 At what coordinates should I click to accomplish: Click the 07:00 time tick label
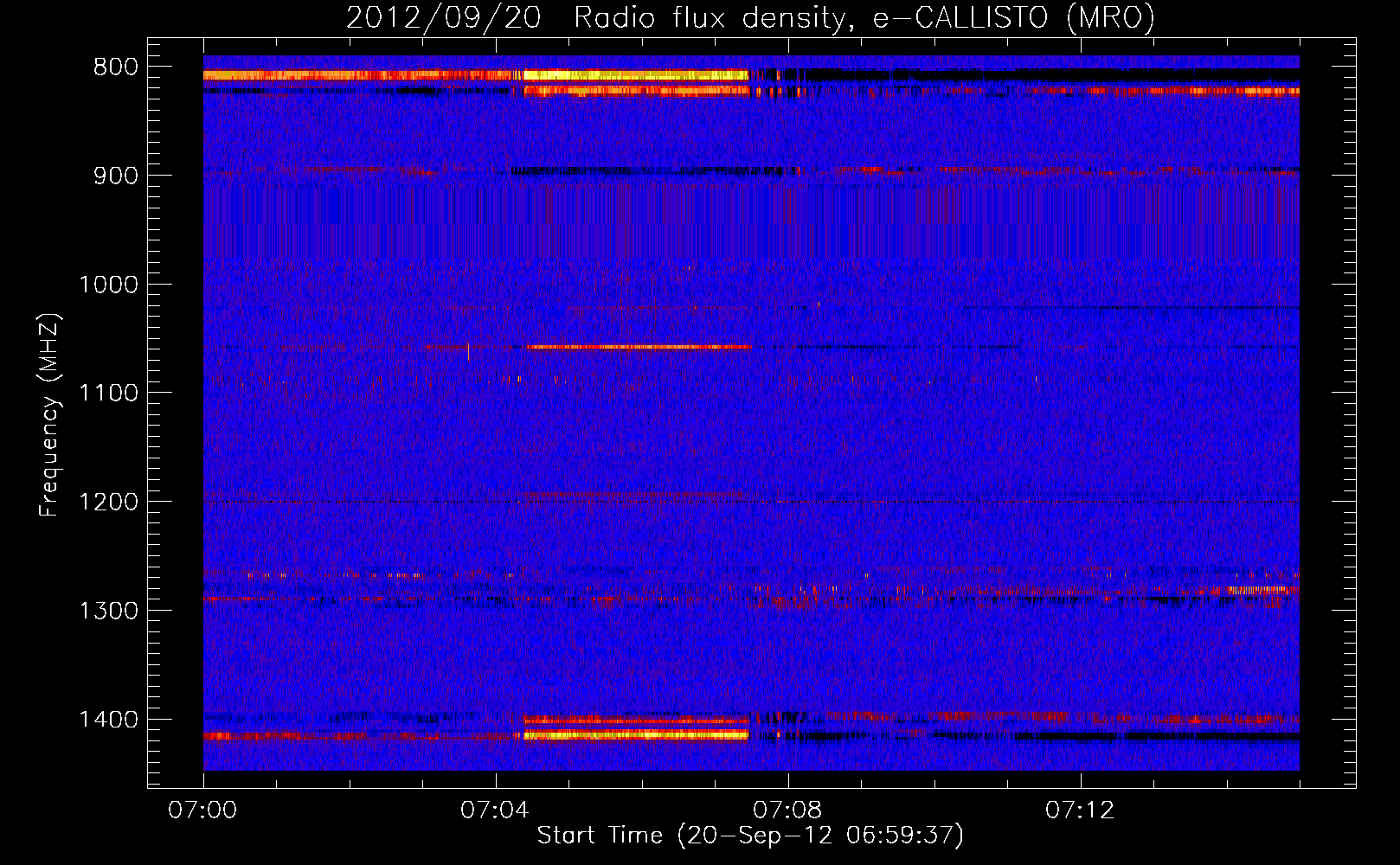pyautogui.click(x=202, y=811)
